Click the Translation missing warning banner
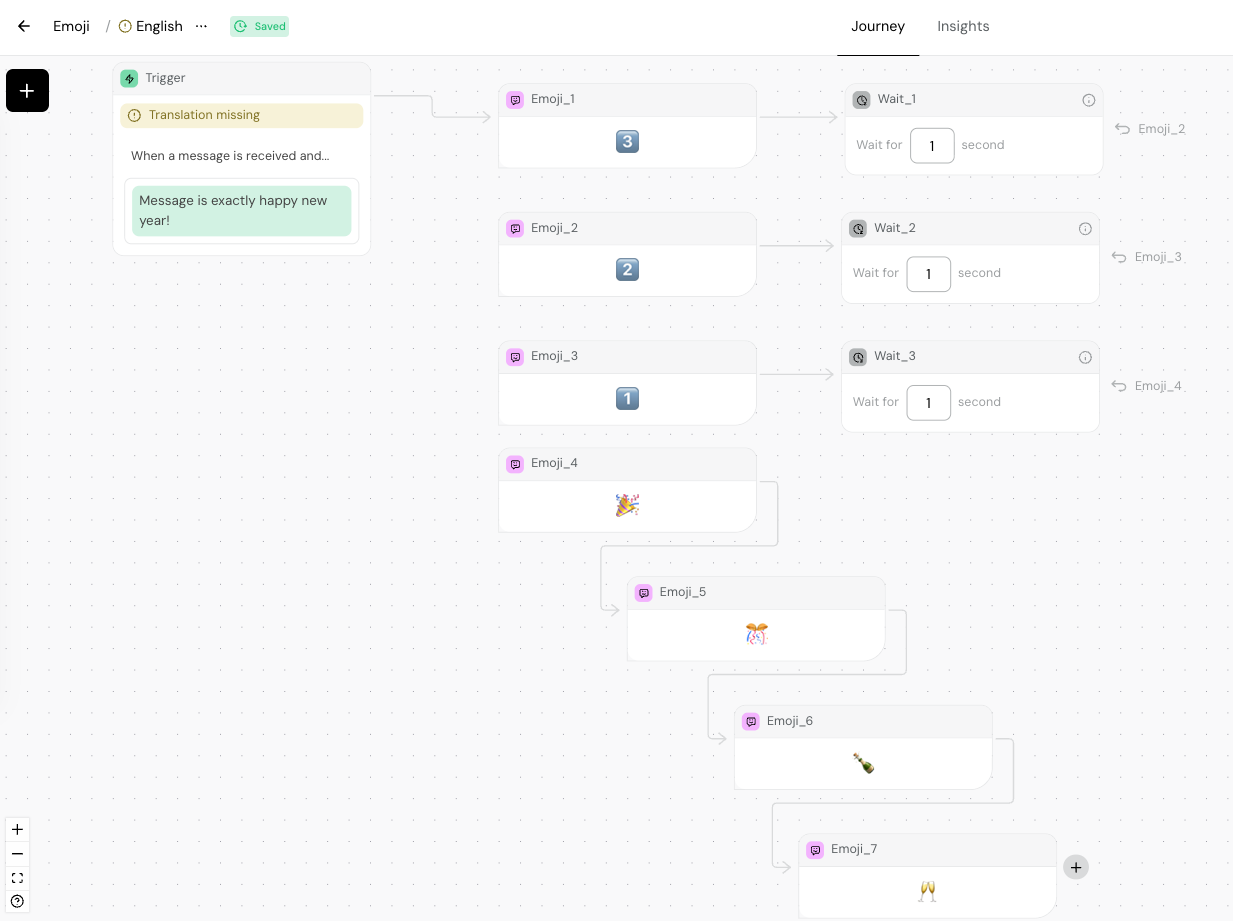The image size is (1233, 921). click(242, 115)
